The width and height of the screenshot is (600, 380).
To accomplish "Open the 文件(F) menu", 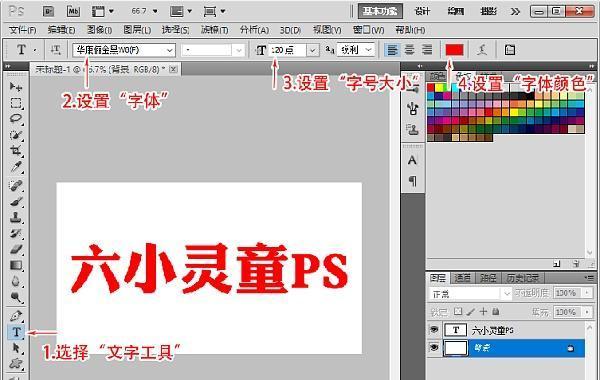I will tap(23, 30).
